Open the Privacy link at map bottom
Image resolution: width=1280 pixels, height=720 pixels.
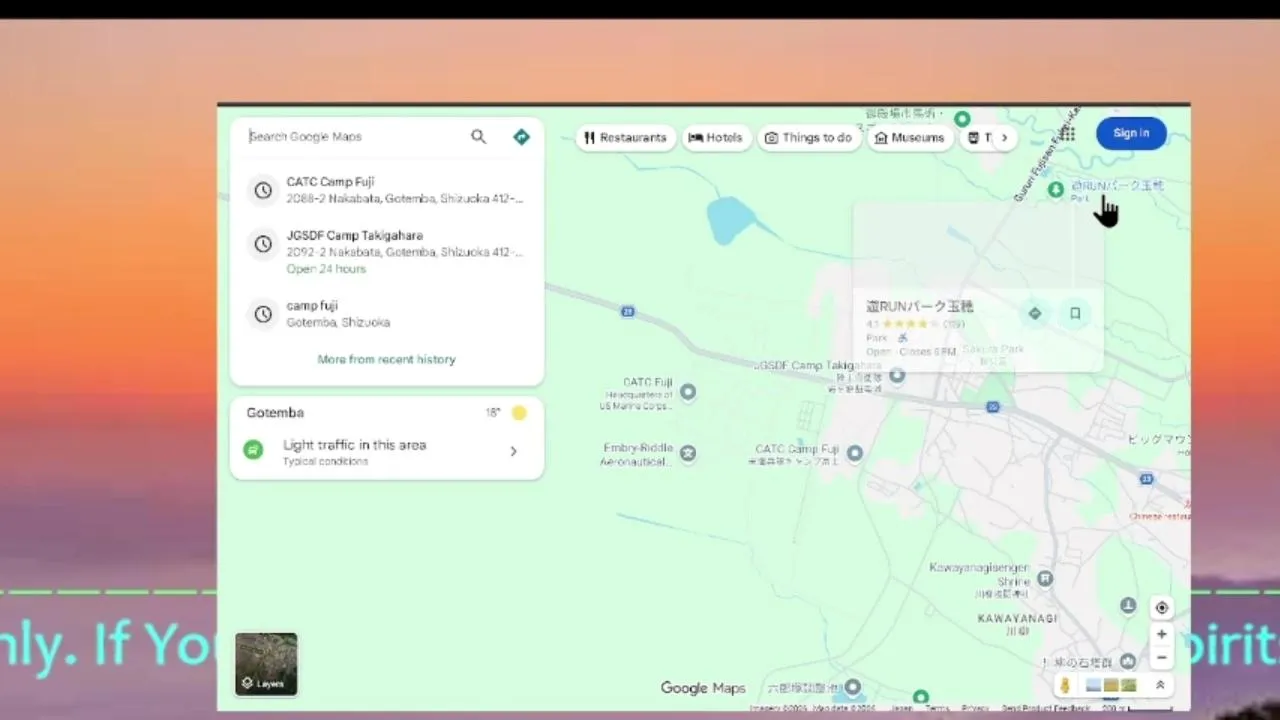tap(975, 708)
